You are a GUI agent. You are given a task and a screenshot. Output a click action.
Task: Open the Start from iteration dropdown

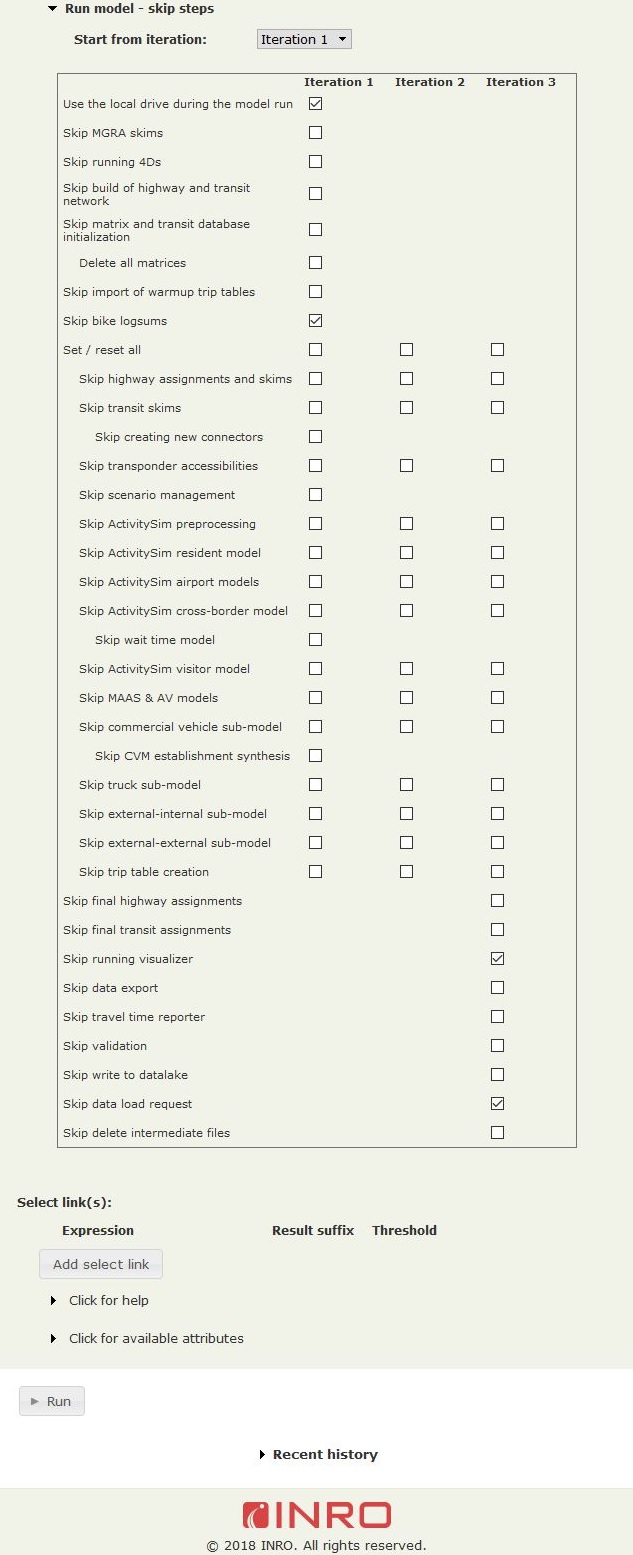pos(304,39)
